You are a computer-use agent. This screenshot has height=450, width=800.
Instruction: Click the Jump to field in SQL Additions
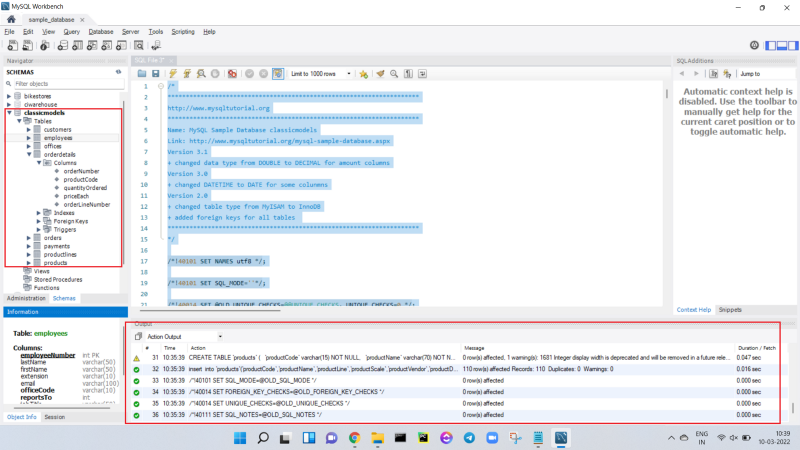(x=766, y=74)
